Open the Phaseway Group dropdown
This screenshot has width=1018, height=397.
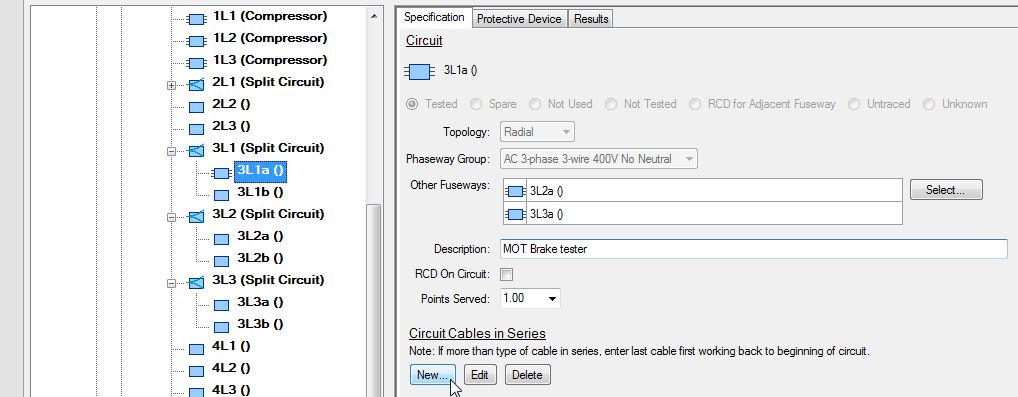coord(599,159)
